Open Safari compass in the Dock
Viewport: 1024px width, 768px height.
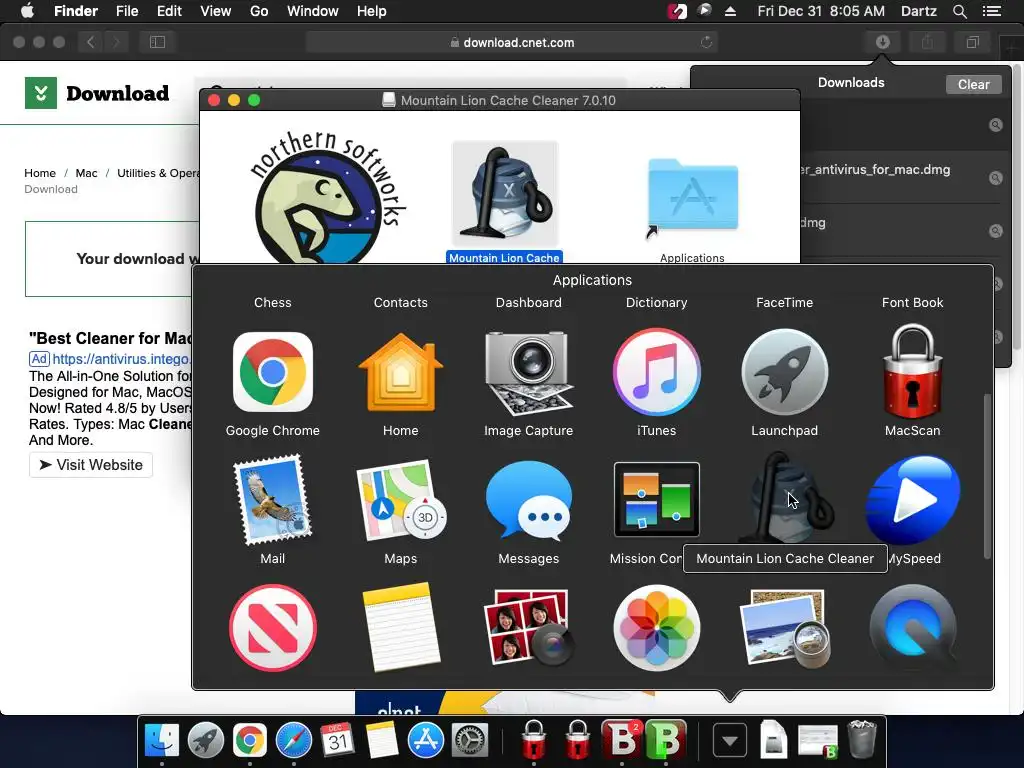[x=294, y=741]
